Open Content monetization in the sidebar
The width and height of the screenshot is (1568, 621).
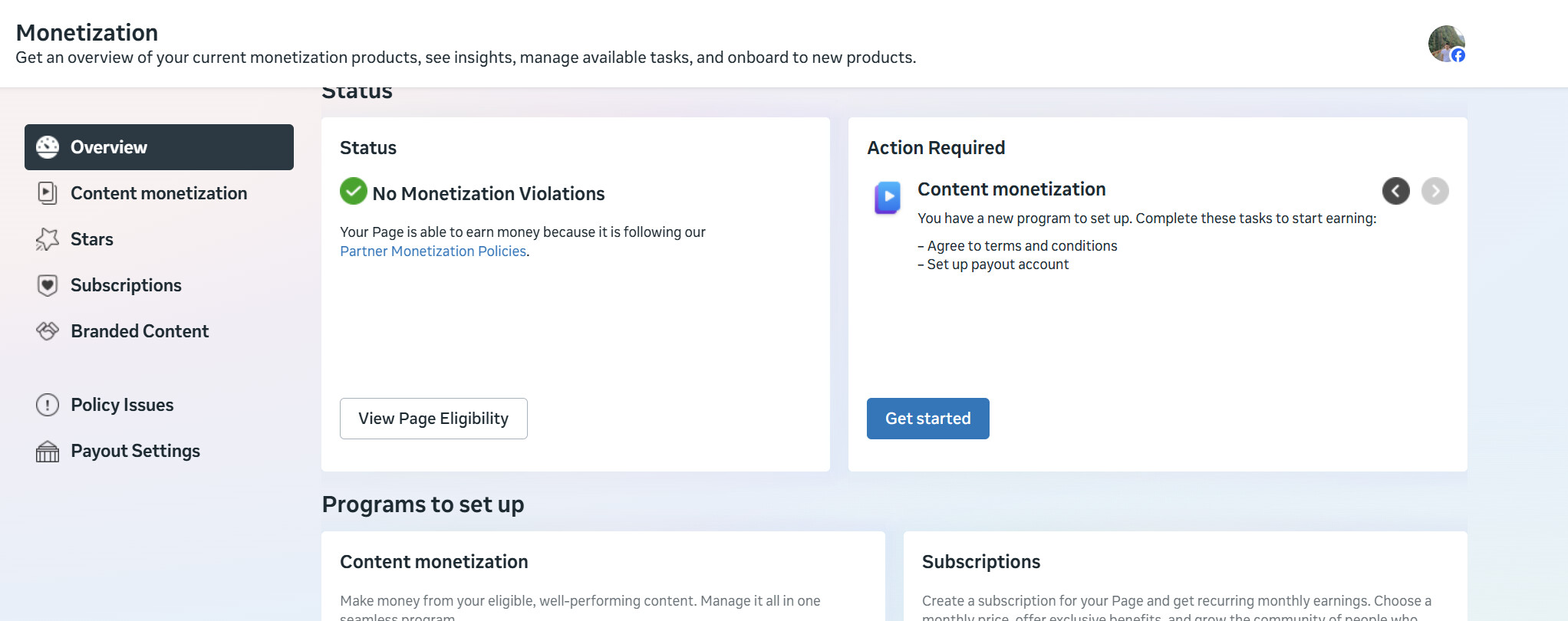pyautogui.click(x=158, y=193)
